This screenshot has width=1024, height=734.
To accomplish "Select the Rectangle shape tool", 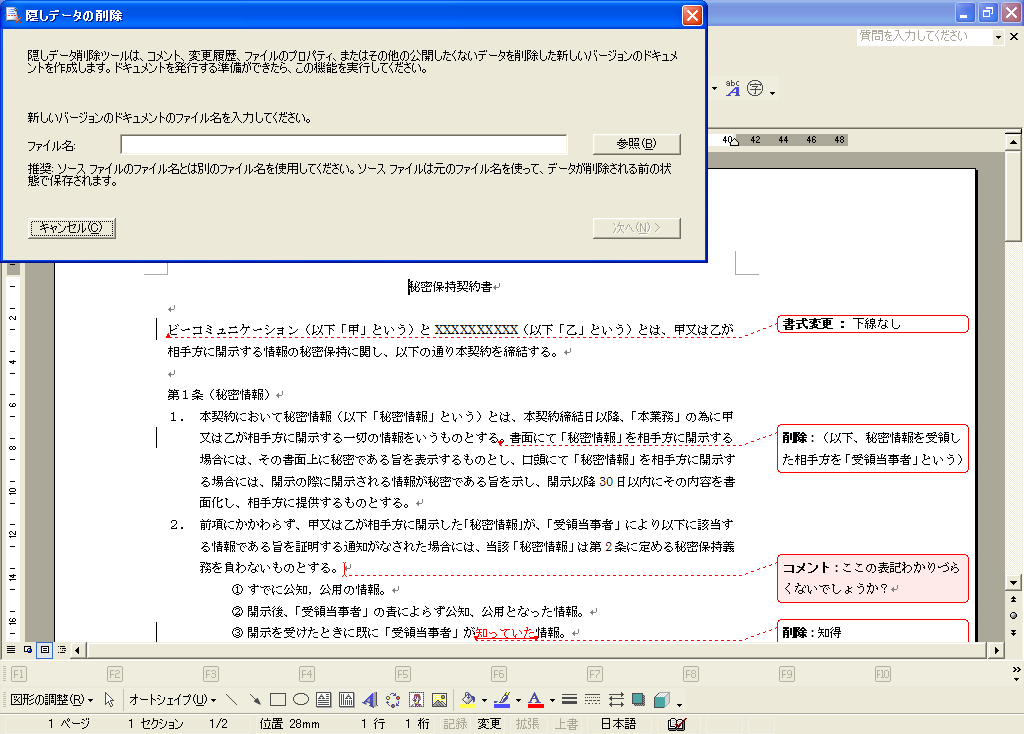I will [x=278, y=700].
